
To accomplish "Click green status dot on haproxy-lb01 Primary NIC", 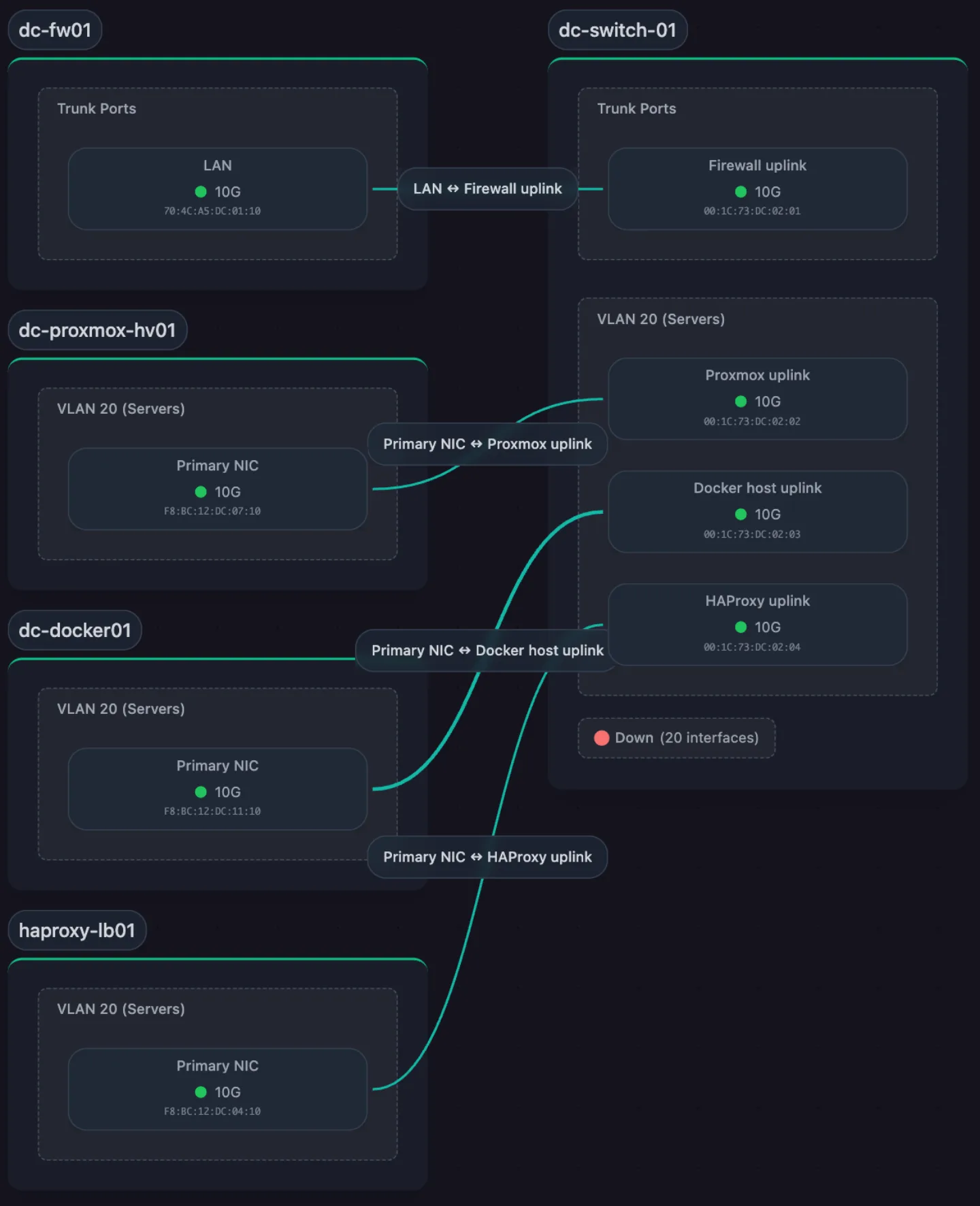I will click(x=201, y=1092).
